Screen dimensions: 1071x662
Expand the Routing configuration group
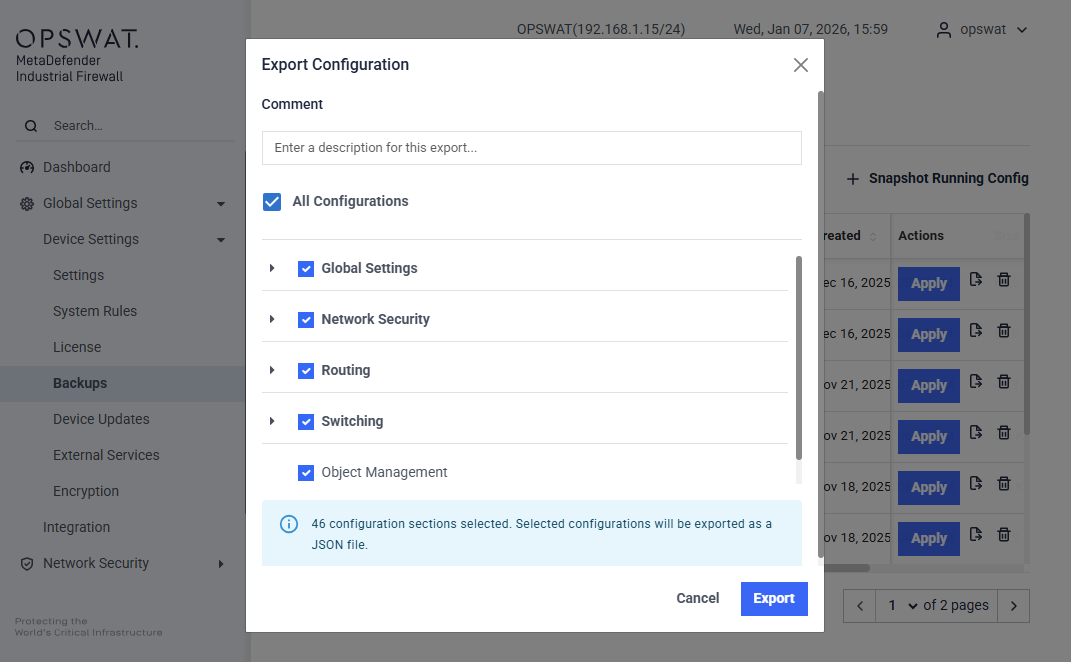pyautogui.click(x=272, y=371)
